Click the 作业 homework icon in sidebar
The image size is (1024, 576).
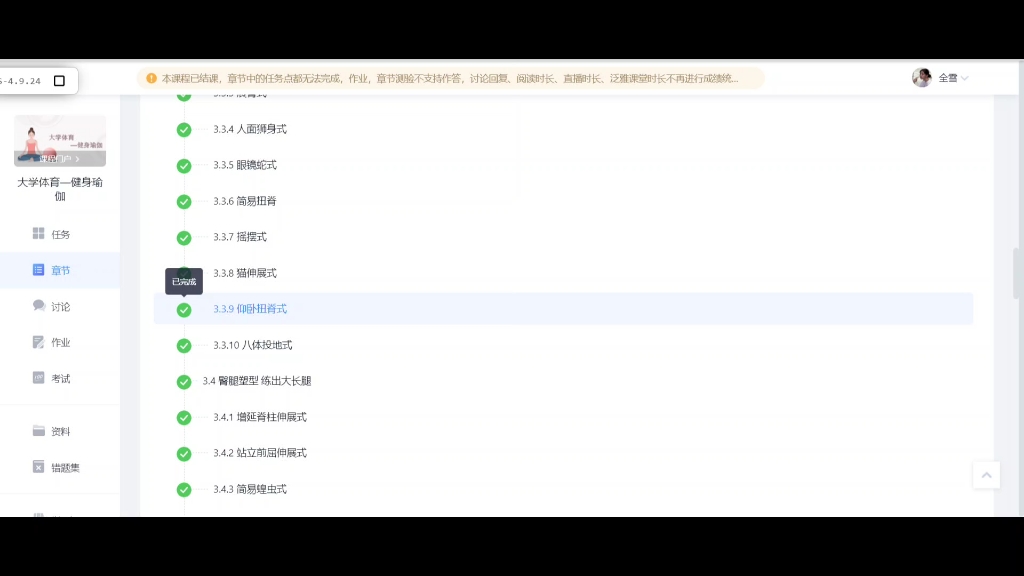pos(38,342)
